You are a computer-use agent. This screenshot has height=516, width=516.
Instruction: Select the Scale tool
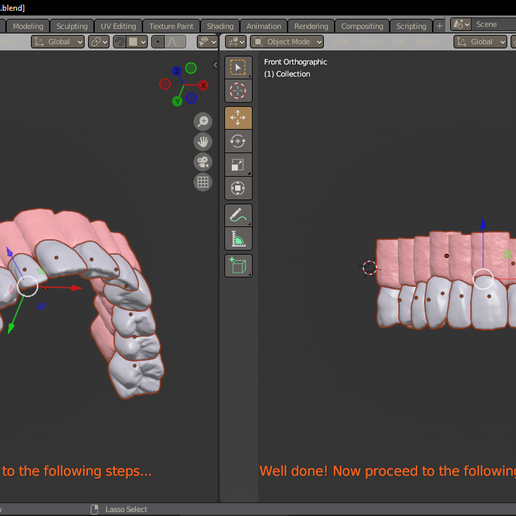[x=238, y=165]
